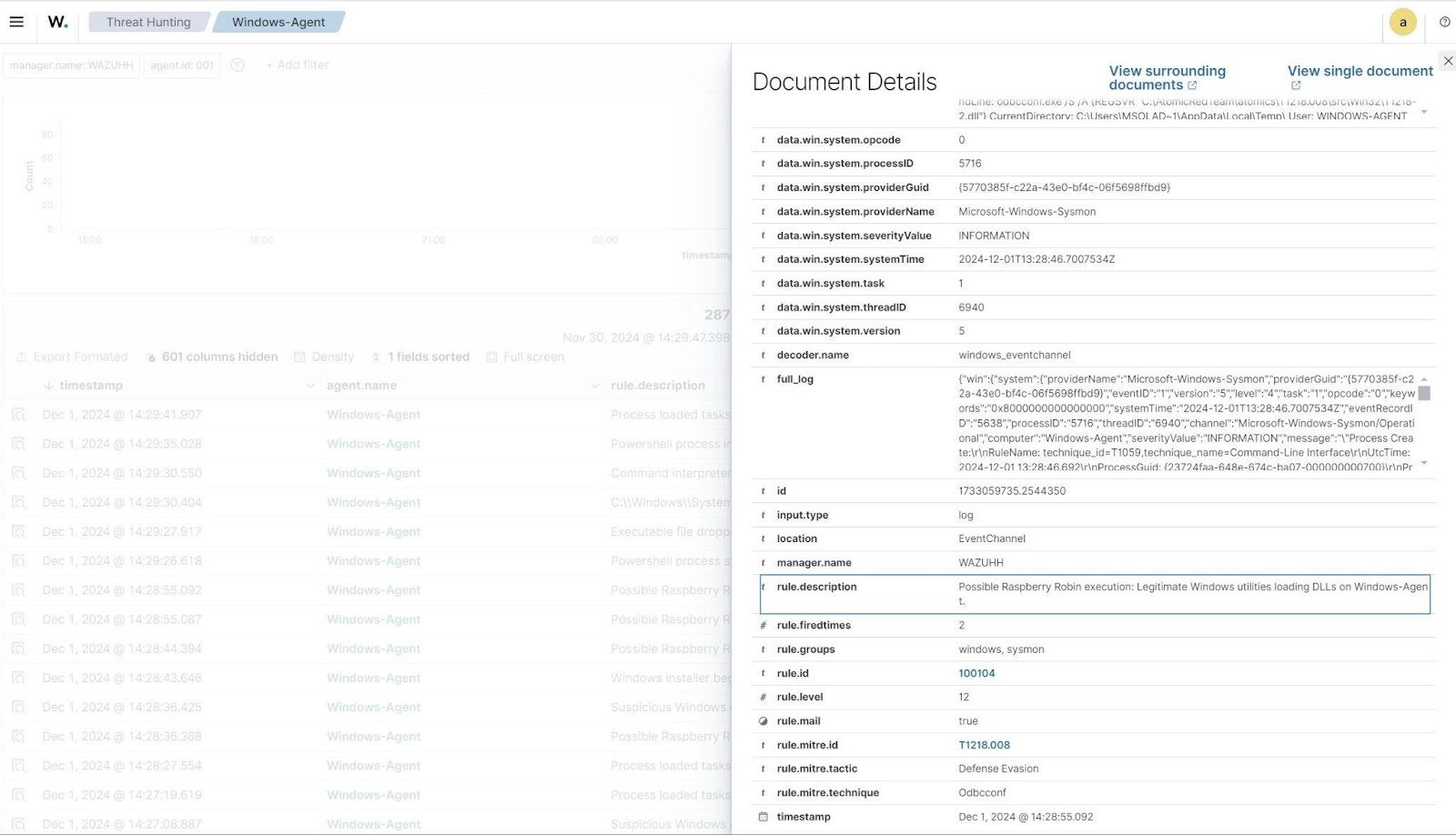1456x835 pixels.
Task: Open View single document link
Action: 1360,77
